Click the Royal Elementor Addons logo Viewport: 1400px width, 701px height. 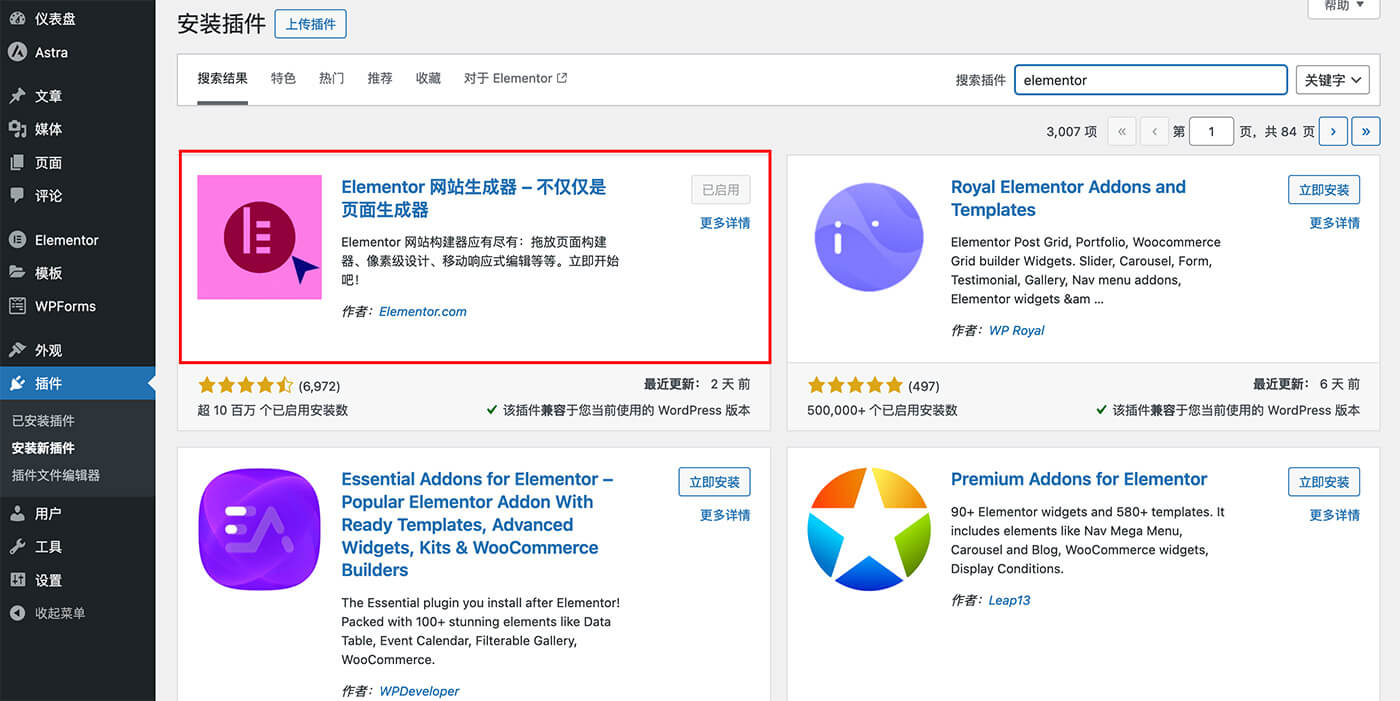[x=869, y=237]
